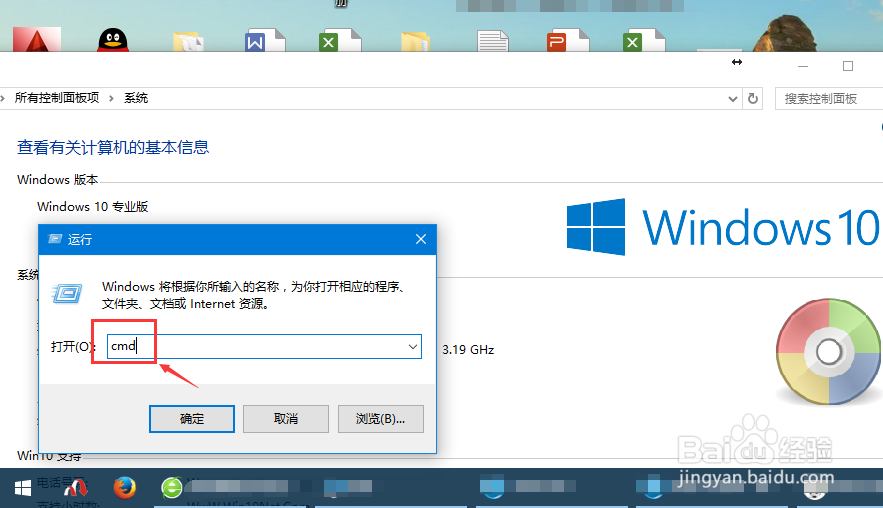This screenshot has height=508, width=883.
Task: Open the first Excel file desktop icon
Action: point(340,41)
